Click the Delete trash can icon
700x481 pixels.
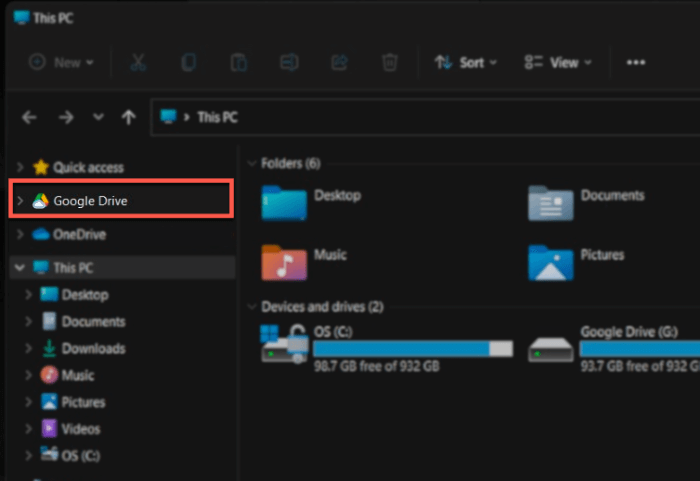point(389,62)
